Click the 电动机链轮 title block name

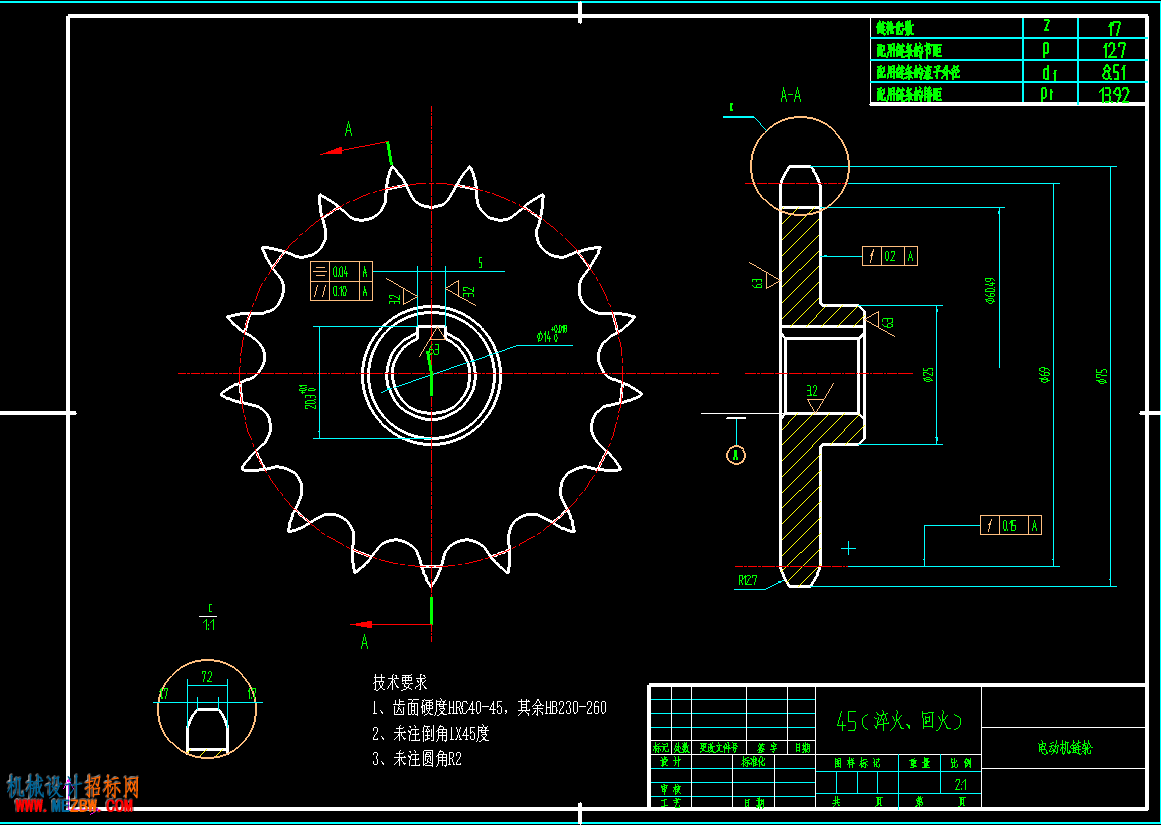[1065, 749]
